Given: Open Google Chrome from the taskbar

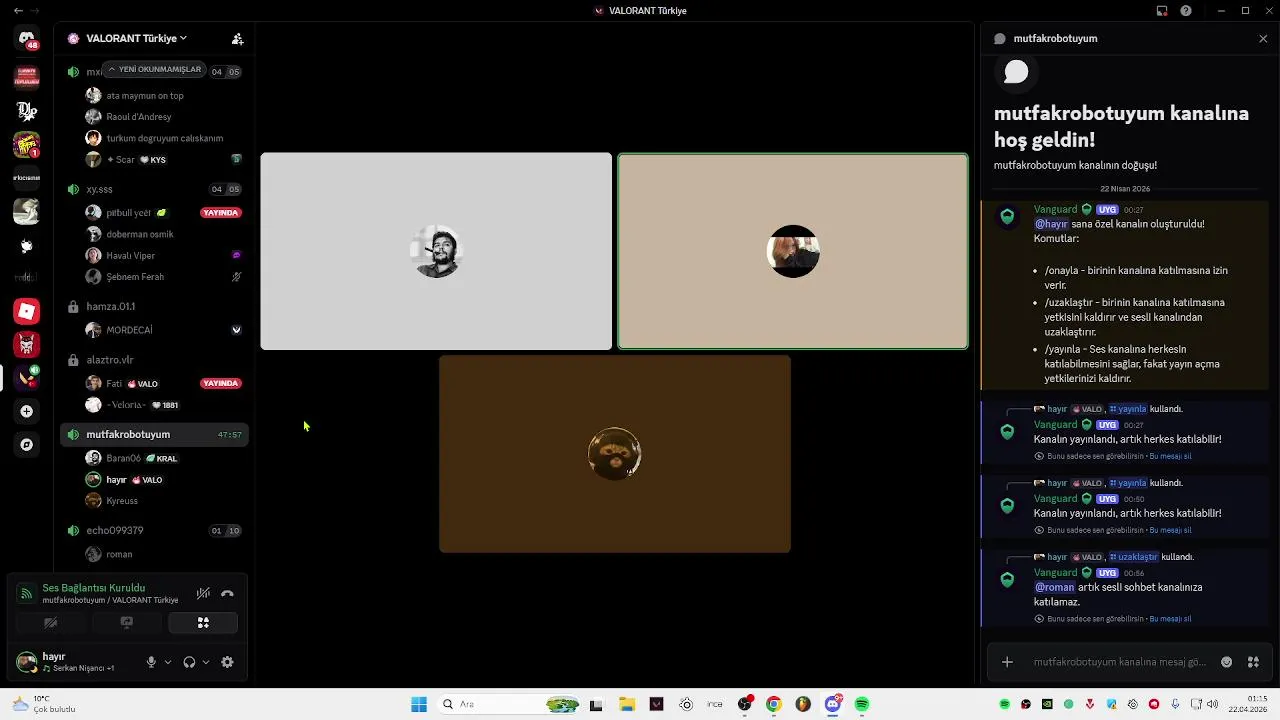Looking at the screenshot, I should pos(773,704).
